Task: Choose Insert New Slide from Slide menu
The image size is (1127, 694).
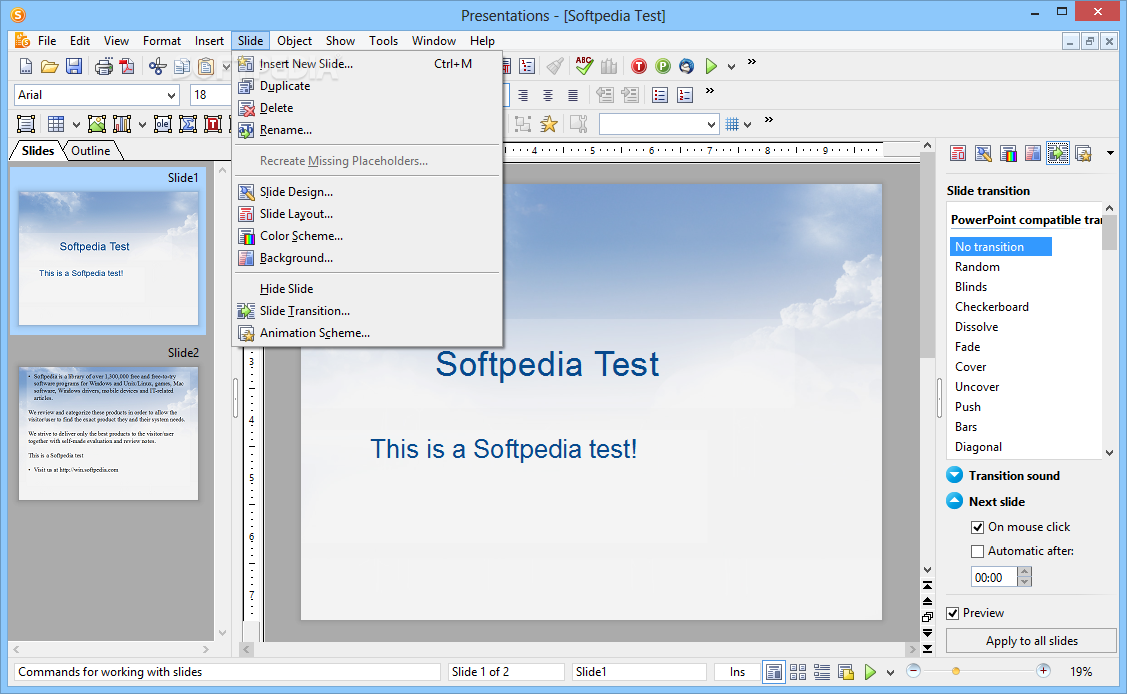Action: pyautogui.click(x=367, y=64)
